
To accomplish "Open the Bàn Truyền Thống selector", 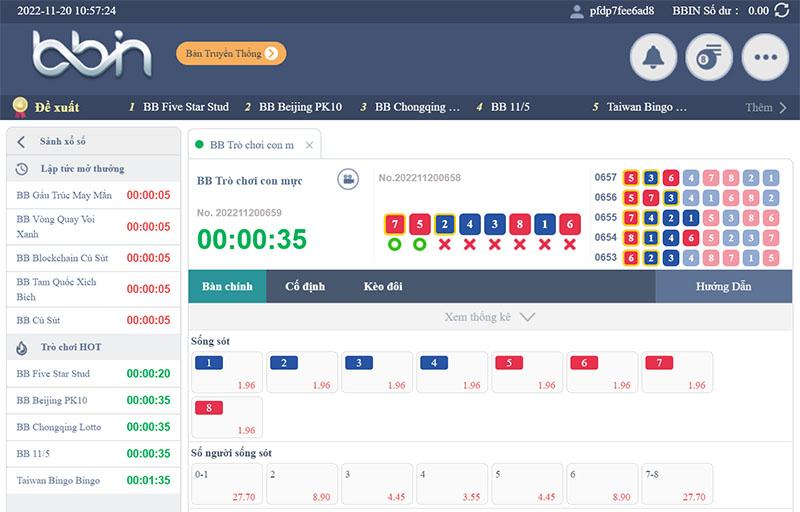I will coord(231,54).
